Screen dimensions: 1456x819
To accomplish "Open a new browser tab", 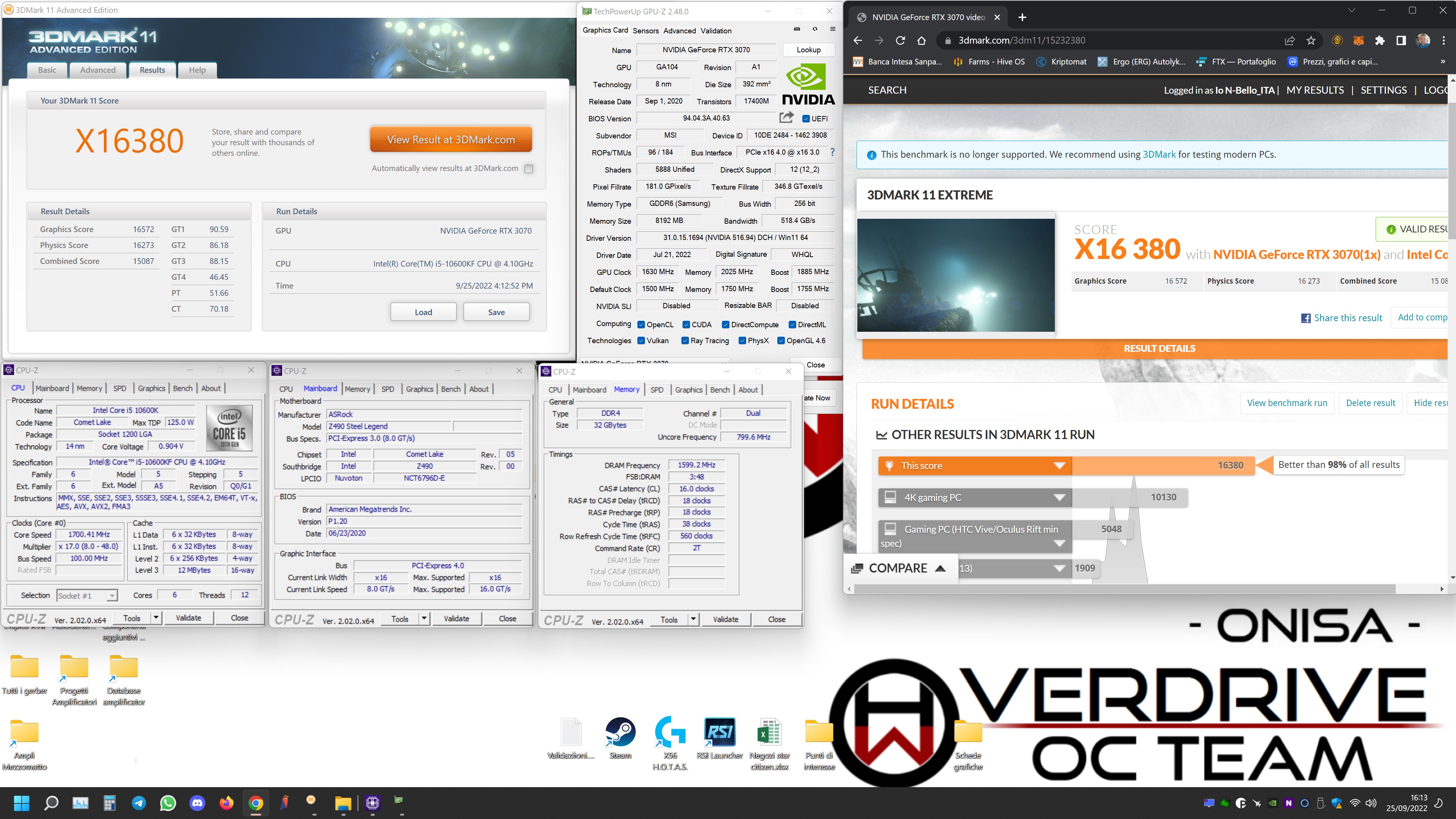I will coord(1022,17).
